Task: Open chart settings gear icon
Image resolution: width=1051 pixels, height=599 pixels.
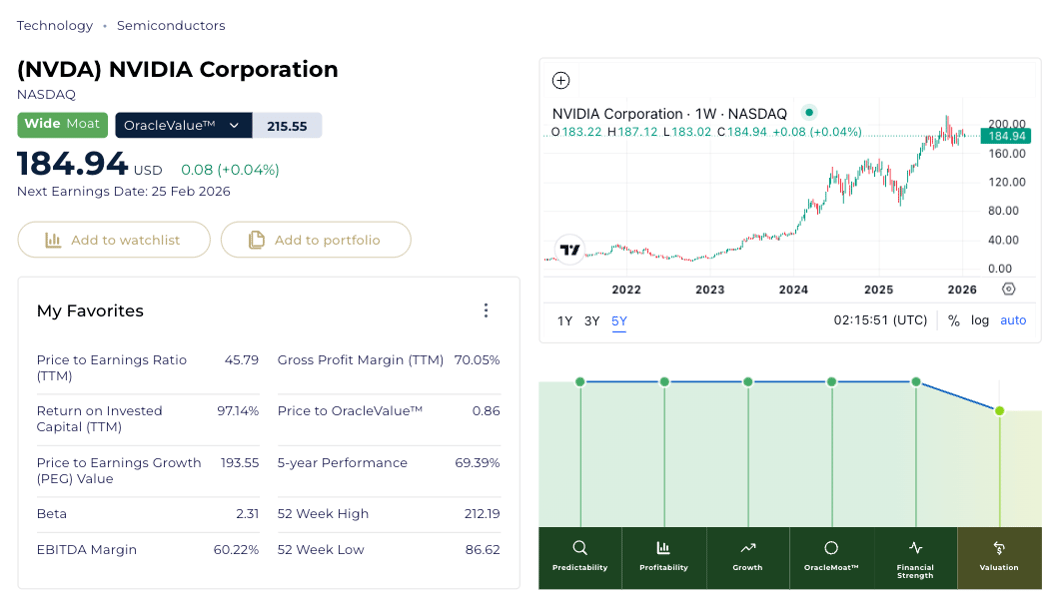Action: coord(1008,289)
